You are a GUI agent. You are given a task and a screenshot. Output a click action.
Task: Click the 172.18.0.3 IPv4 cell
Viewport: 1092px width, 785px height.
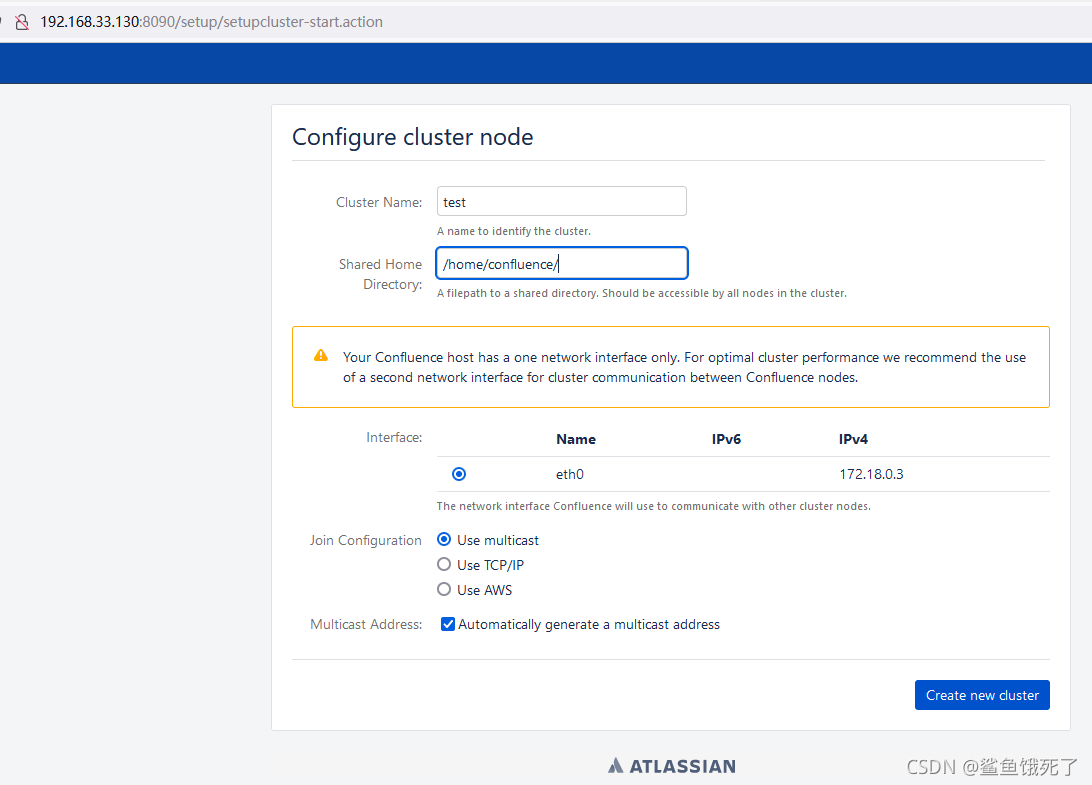[x=871, y=474]
